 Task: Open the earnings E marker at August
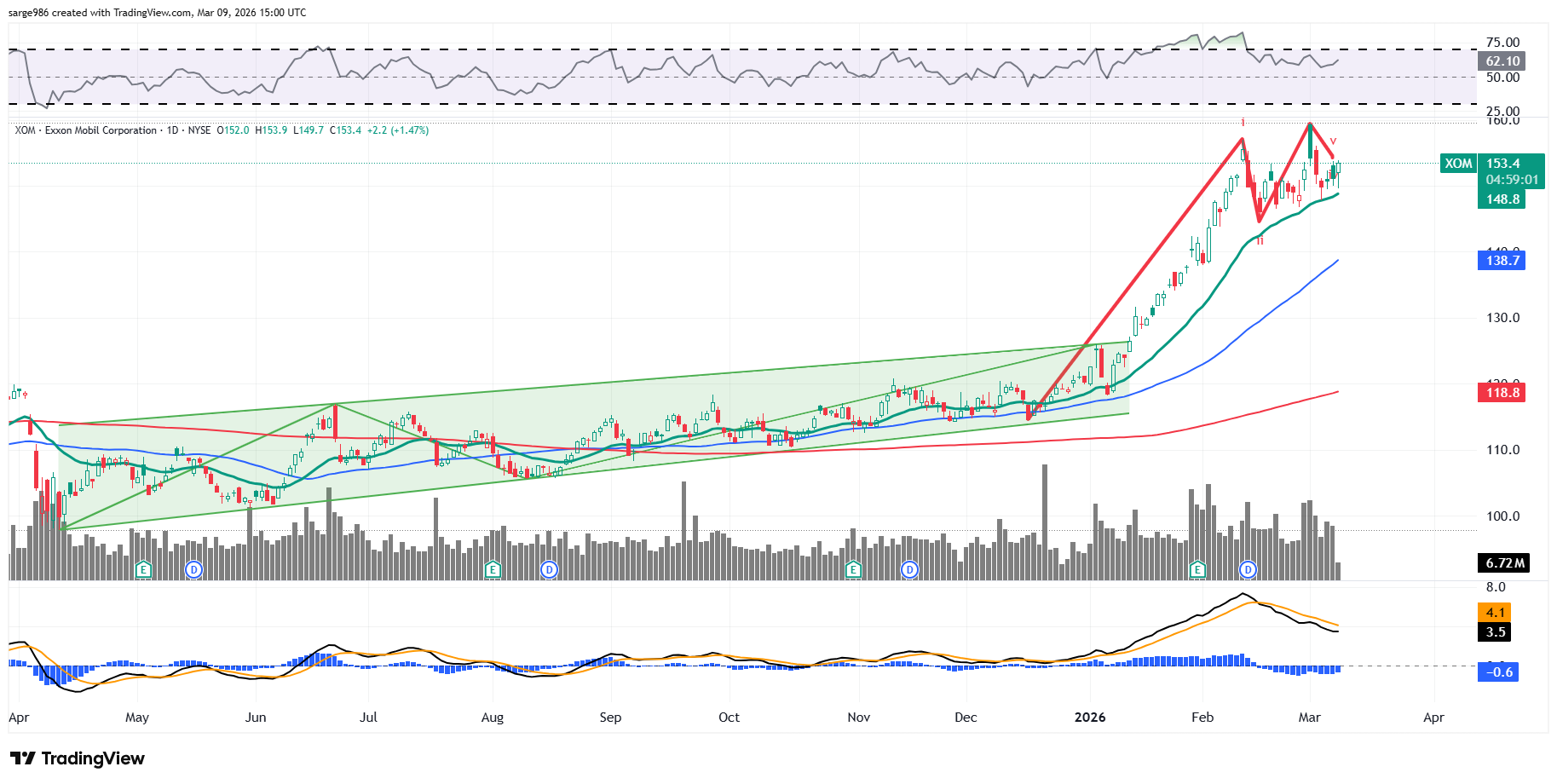coord(493,569)
